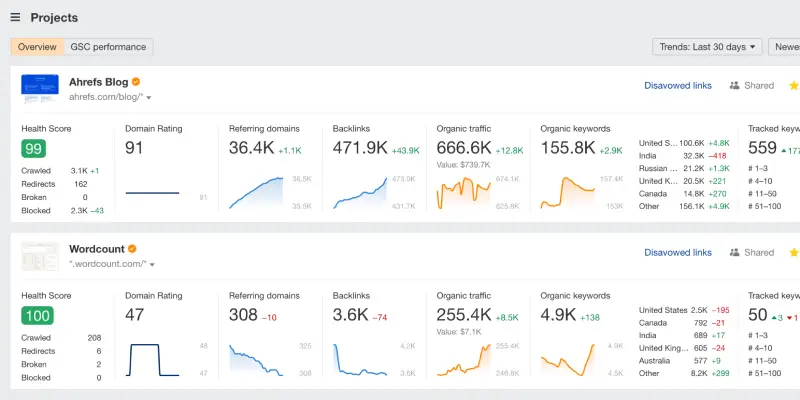
Task: Expand the ahrefs.com/blog/* URL dropdown
Action: coord(149,97)
